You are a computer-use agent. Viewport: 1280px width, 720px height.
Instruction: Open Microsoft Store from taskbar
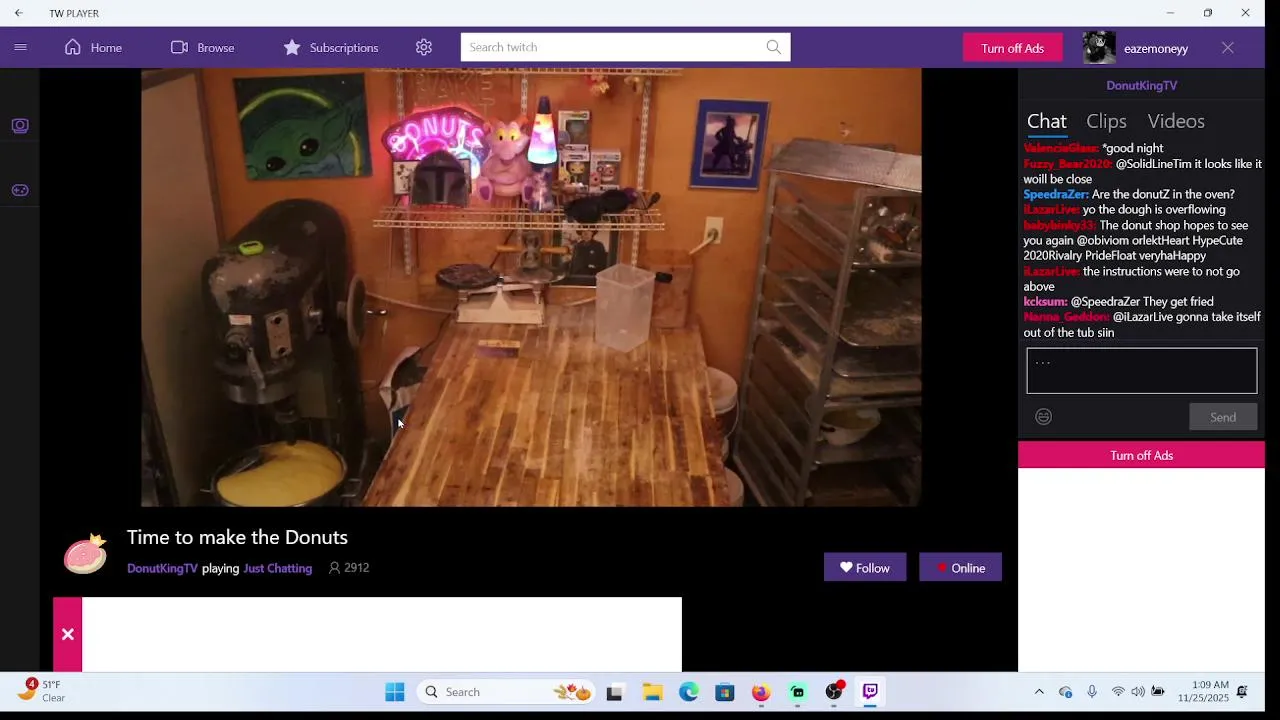tap(725, 692)
